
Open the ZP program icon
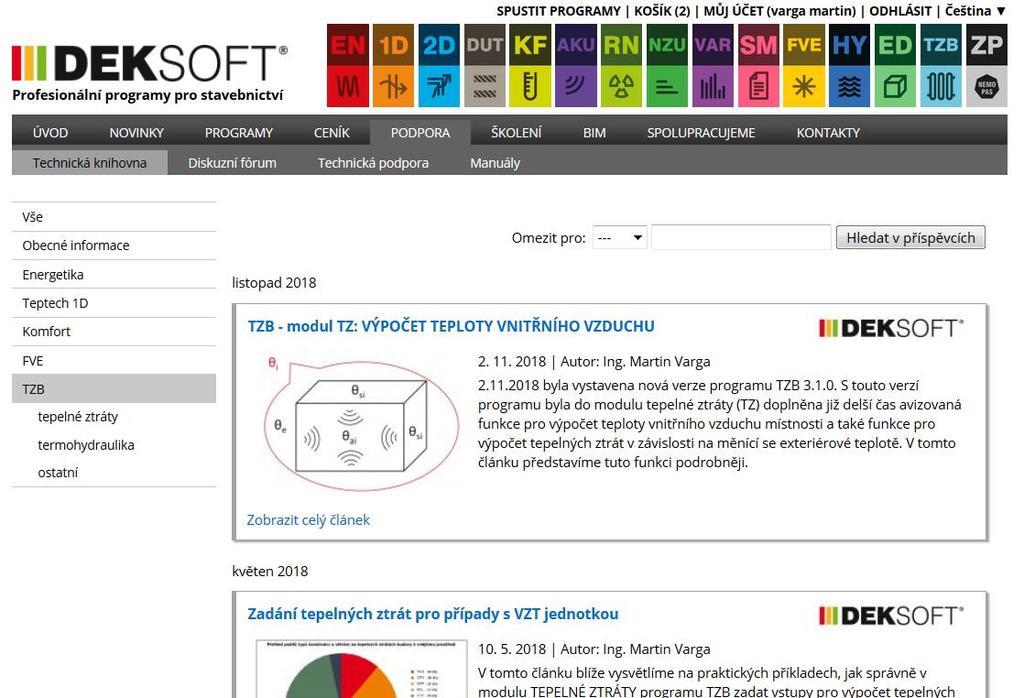(x=986, y=65)
